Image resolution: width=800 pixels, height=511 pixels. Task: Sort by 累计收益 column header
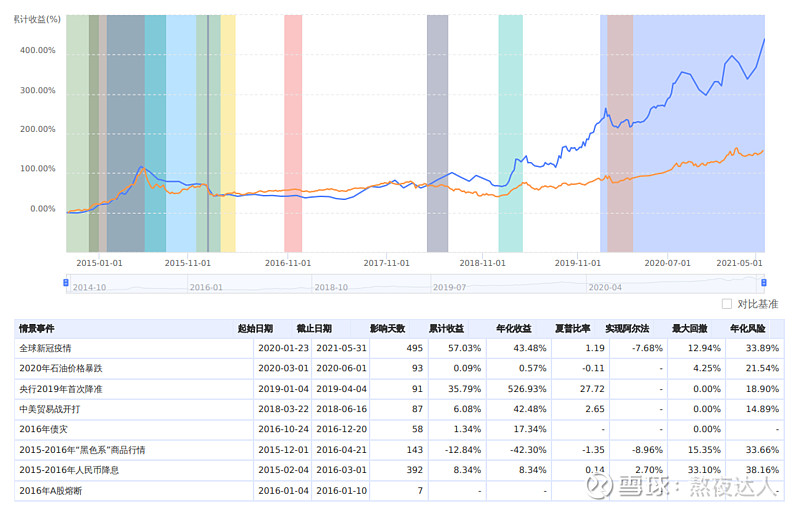coord(446,328)
